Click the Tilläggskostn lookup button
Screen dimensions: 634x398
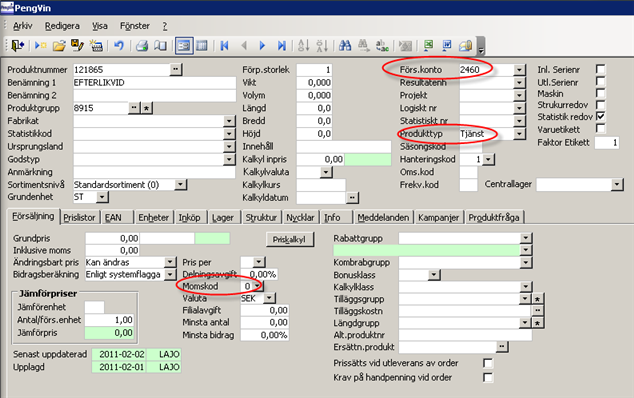pyautogui.click(x=537, y=310)
